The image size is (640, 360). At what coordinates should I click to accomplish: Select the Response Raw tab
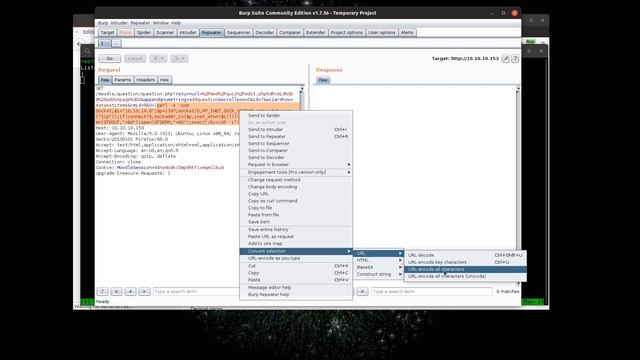pos(323,80)
